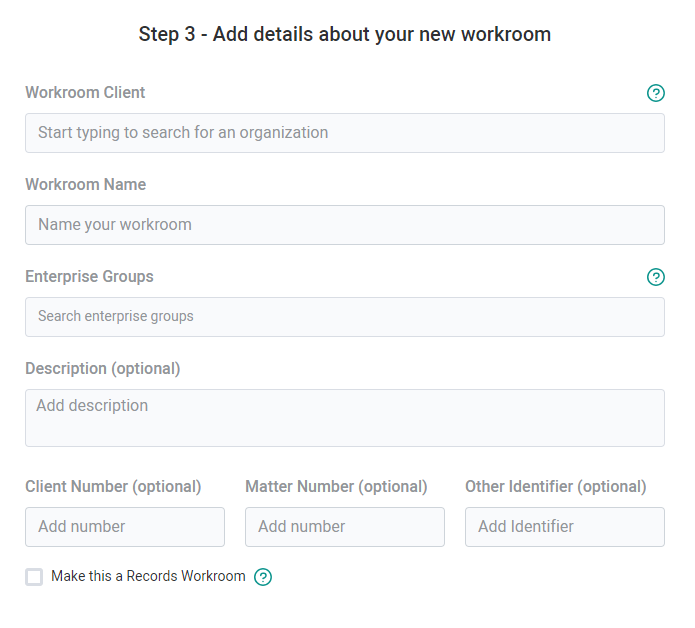This screenshot has height=628, width=695.
Task: Click the Add Identifier field
Action: tap(565, 527)
